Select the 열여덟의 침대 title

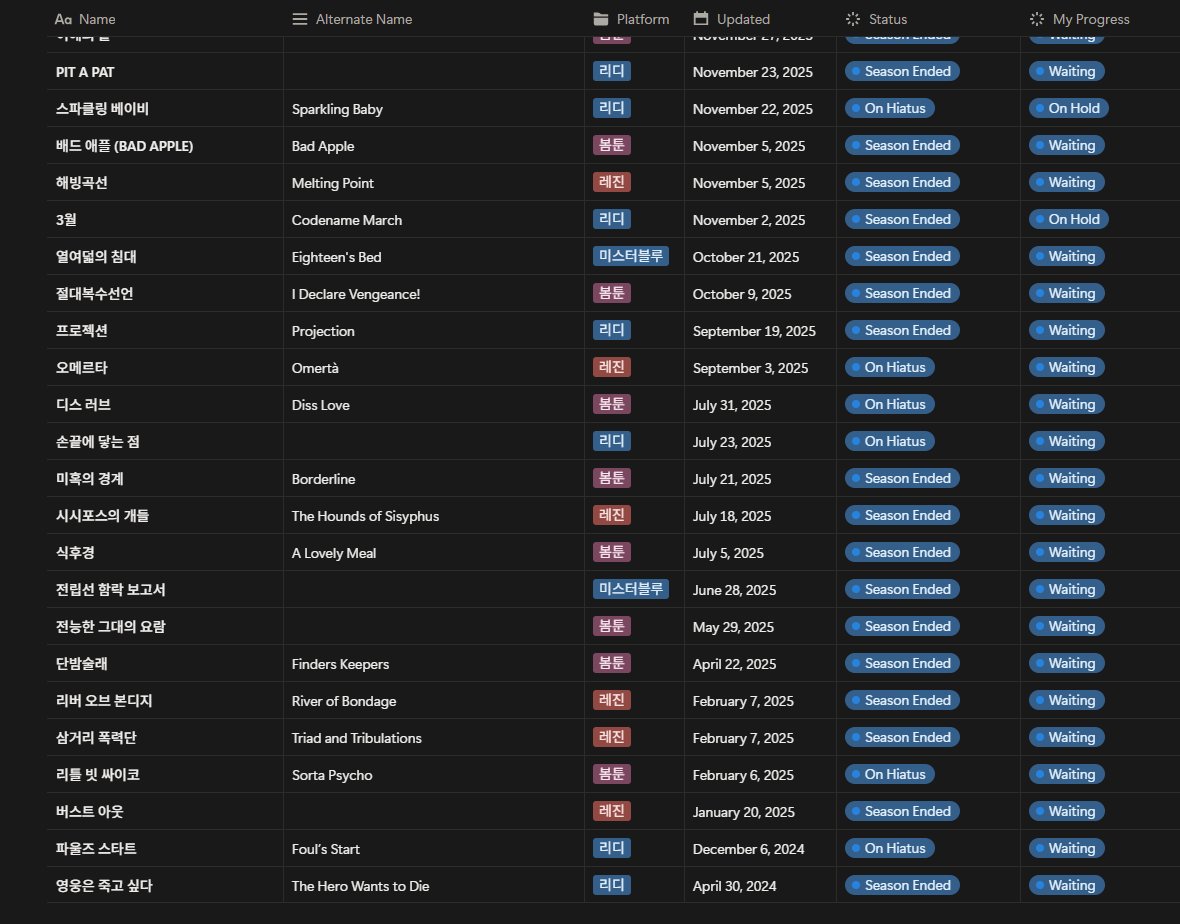[x=96, y=257]
